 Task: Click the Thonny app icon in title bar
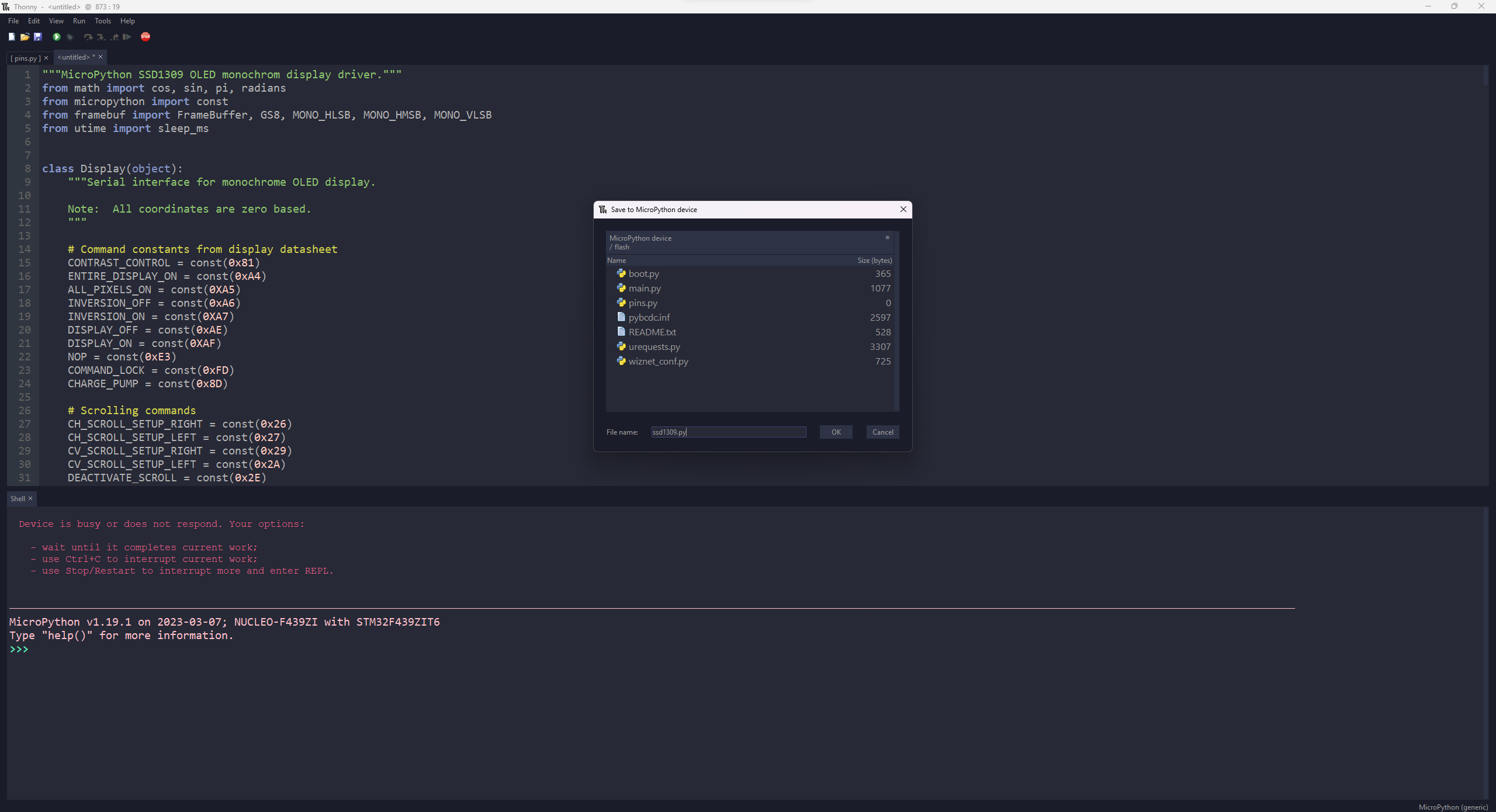(6, 6)
